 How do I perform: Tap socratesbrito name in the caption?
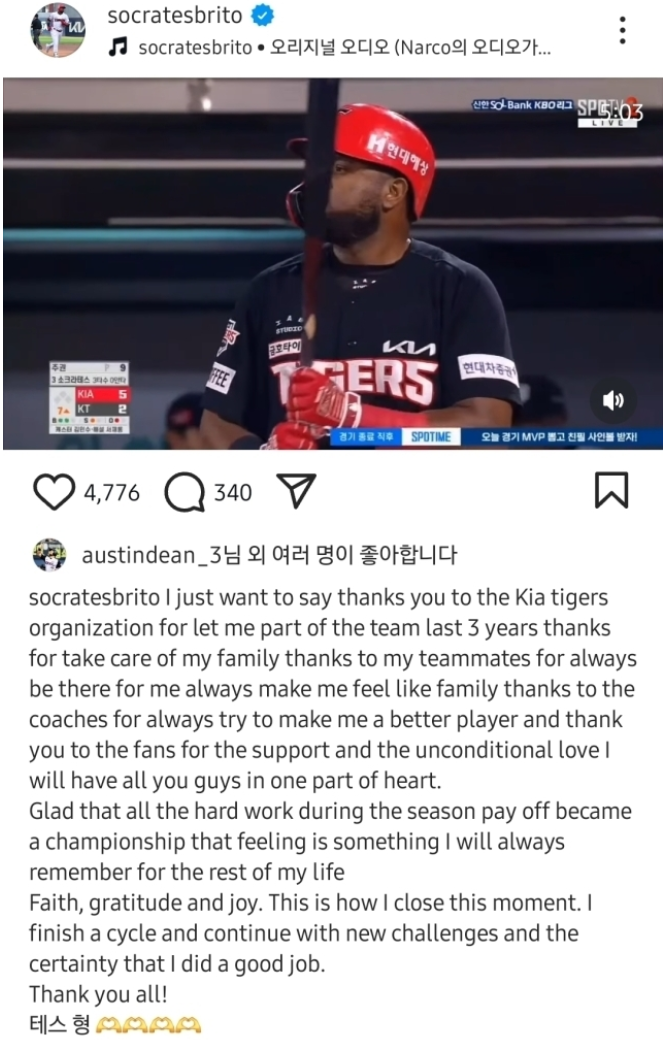pyautogui.click(x=94, y=598)
